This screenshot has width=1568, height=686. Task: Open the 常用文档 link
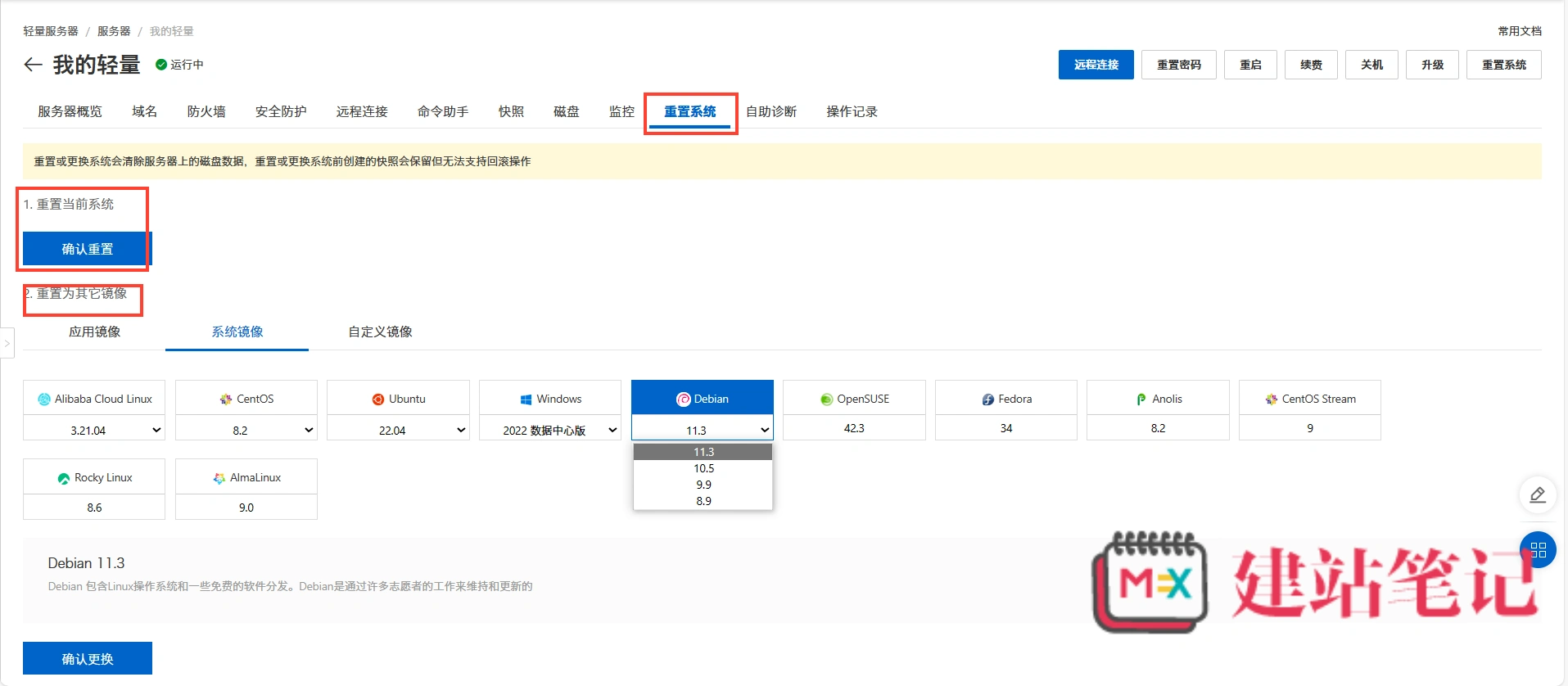tap(1520, 31)
